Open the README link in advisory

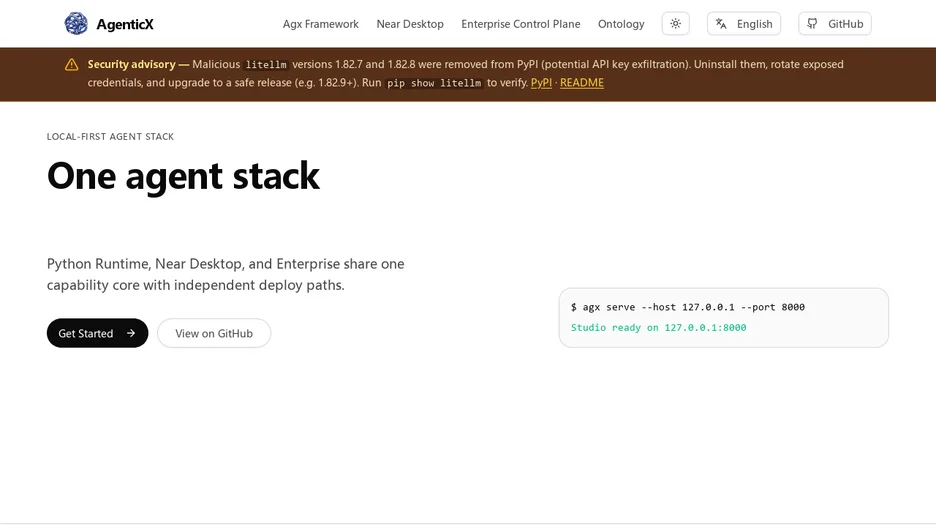(581, 82)
